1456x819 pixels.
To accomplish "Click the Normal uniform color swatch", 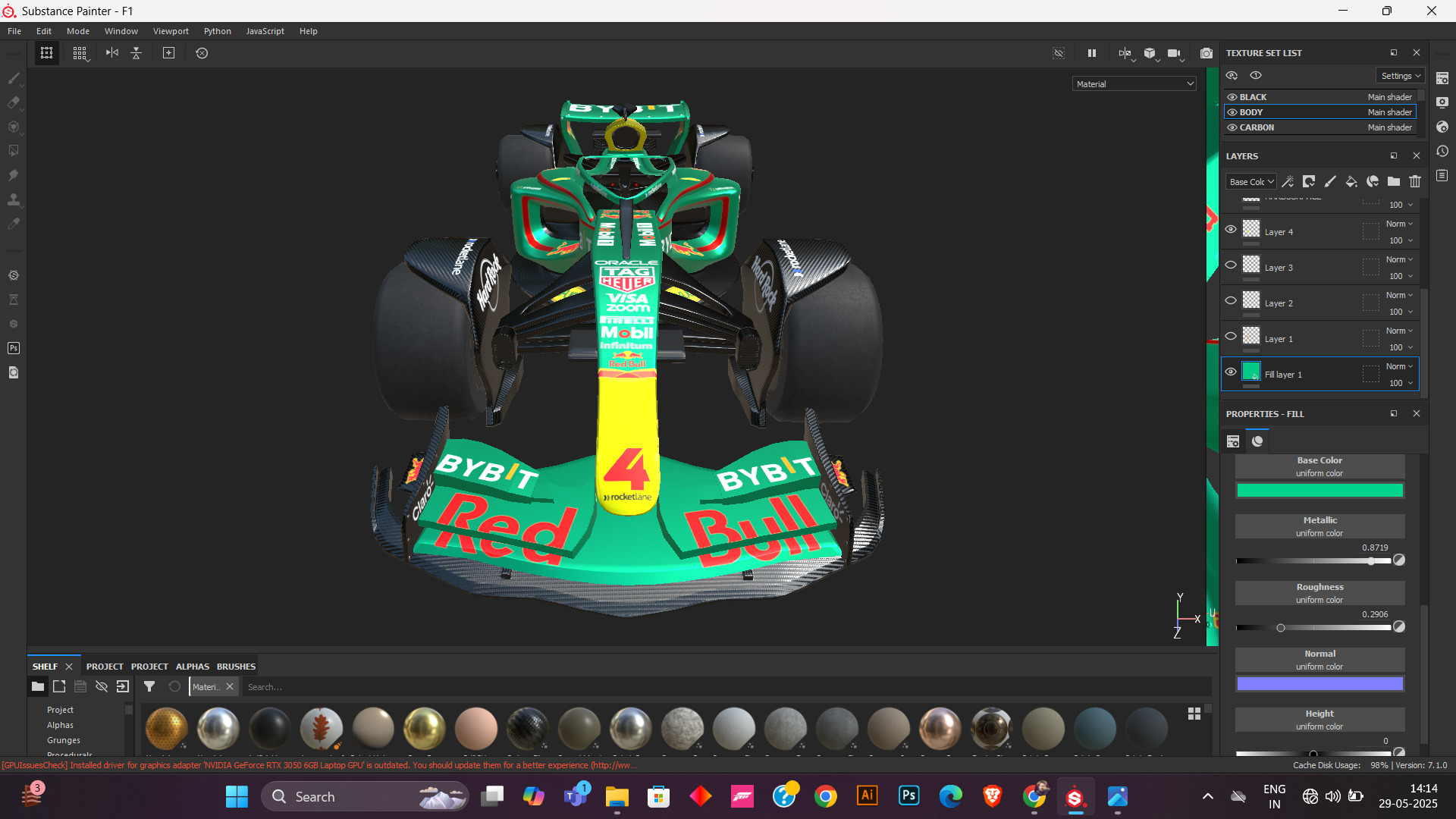I will 1319,684.
